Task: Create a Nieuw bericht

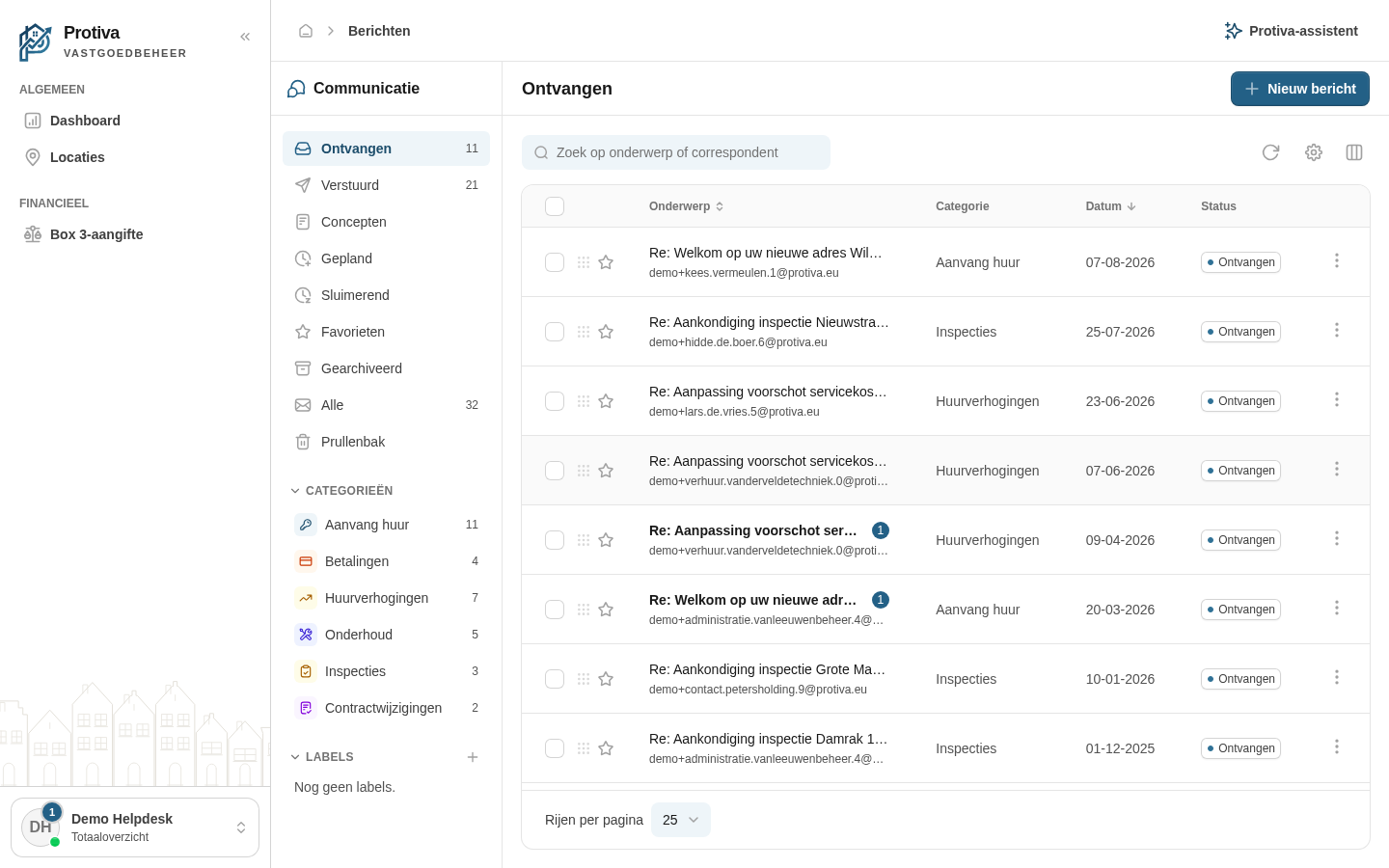Action: point(1300,89)
